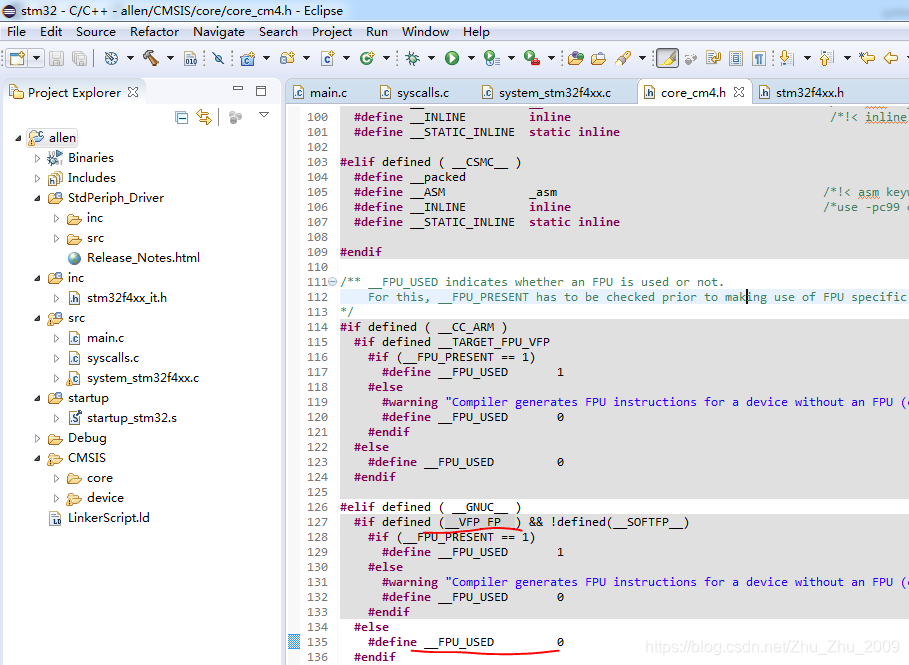Toggle the Mark Occurrences highlighter button
Viewport: 909px width, 665px height.
click(667, 58)
